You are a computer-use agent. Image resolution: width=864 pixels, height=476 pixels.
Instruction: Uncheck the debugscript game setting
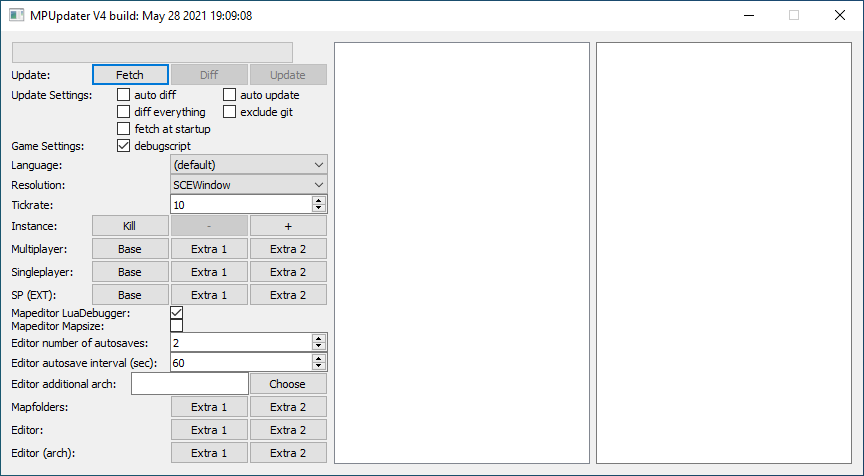[x=124, y=146]
